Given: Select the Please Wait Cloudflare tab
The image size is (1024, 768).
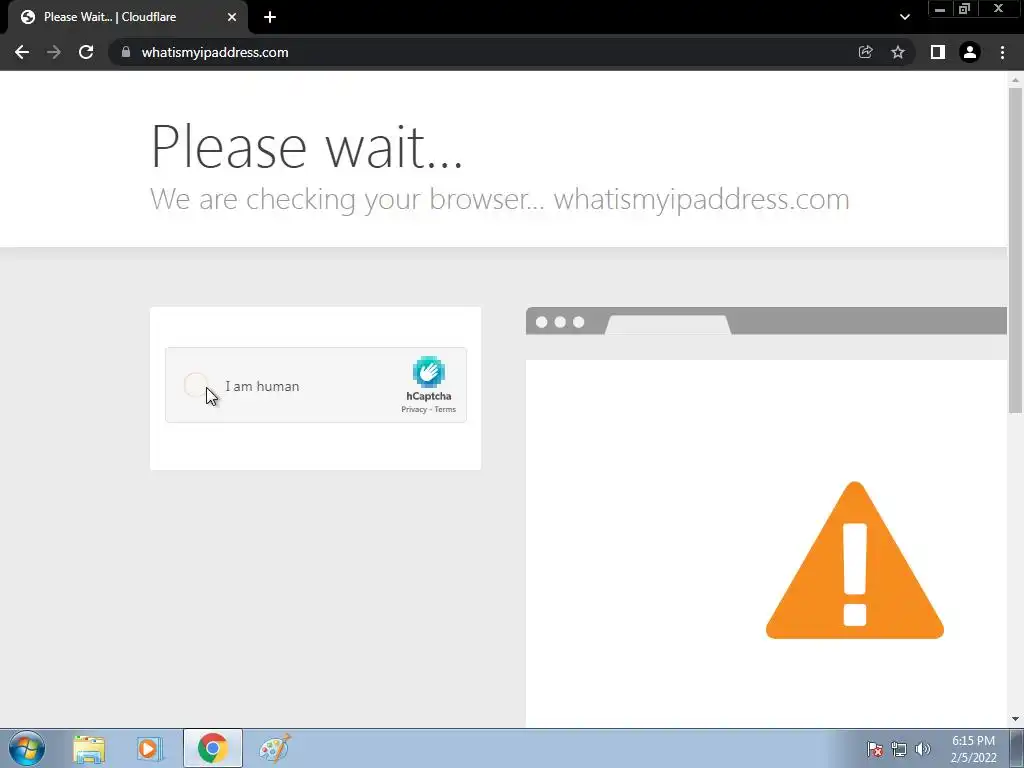Looking at the screenshot, I should click(128, 17).
